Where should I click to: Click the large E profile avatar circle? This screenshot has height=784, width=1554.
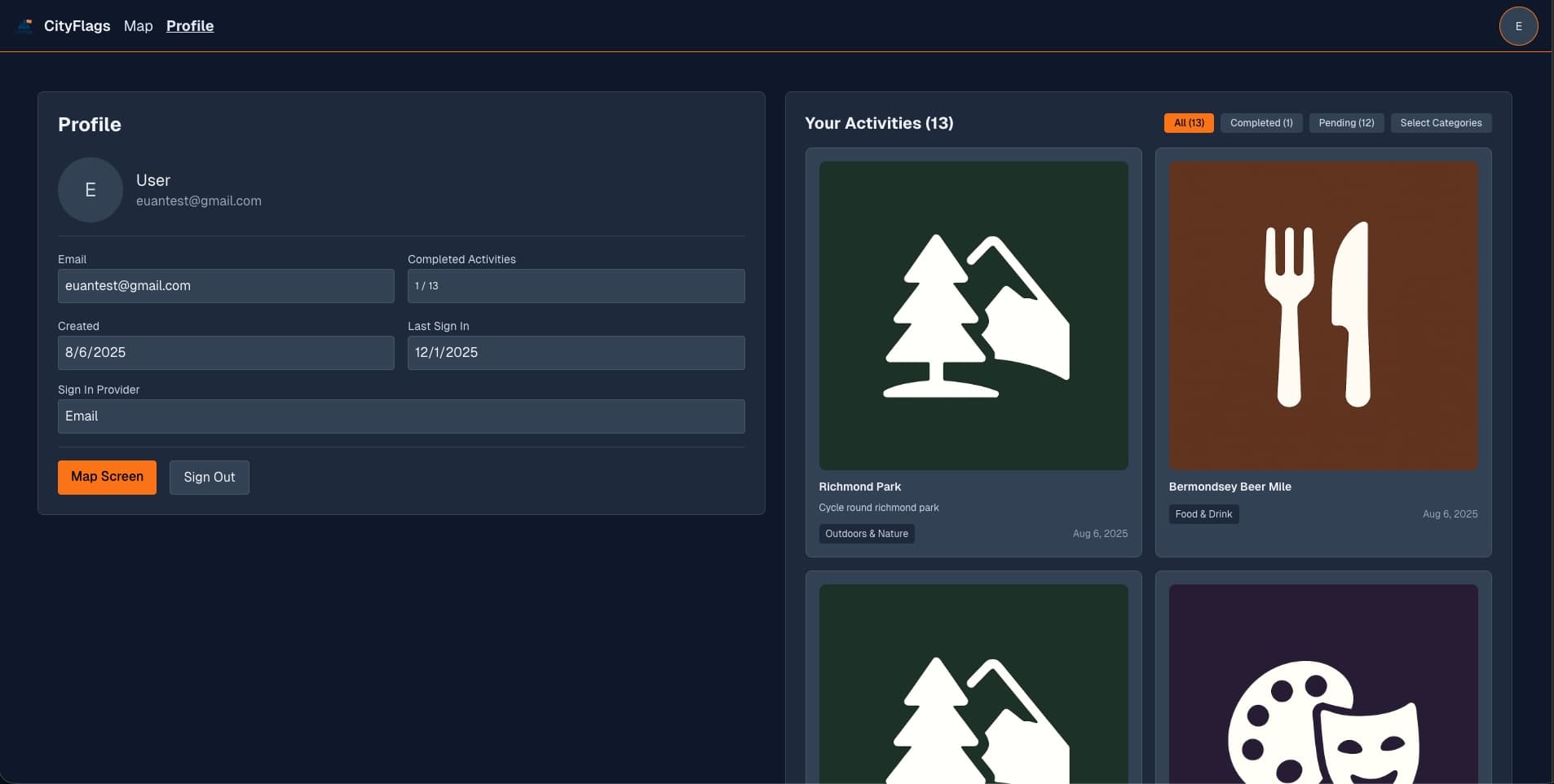[x=90, y=190]
